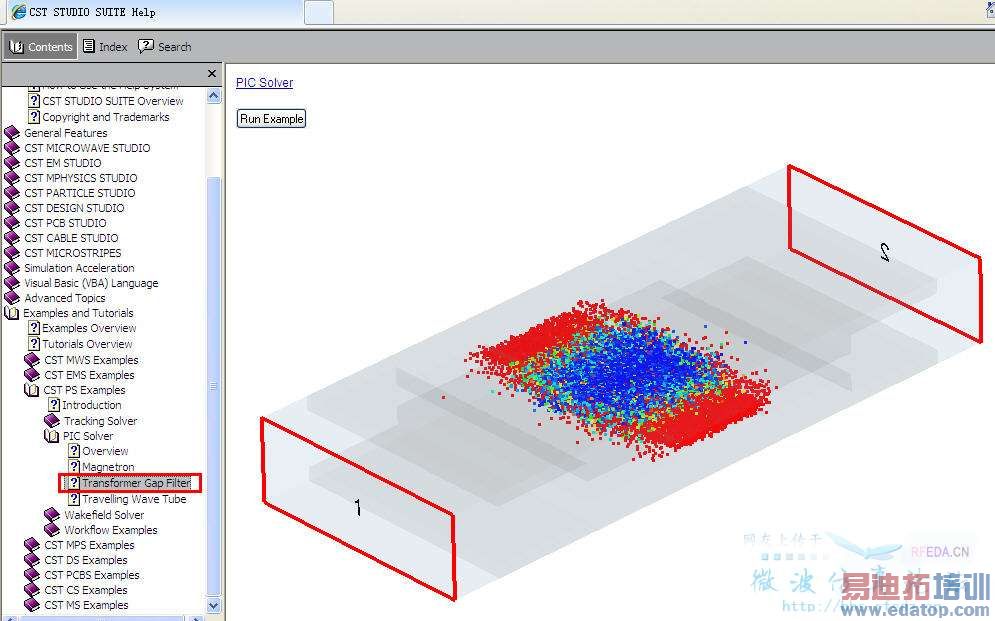Click the CST MICROSTRIPES book icon
The width and height of the screenshot is (995, 621).
pos(12,253)
